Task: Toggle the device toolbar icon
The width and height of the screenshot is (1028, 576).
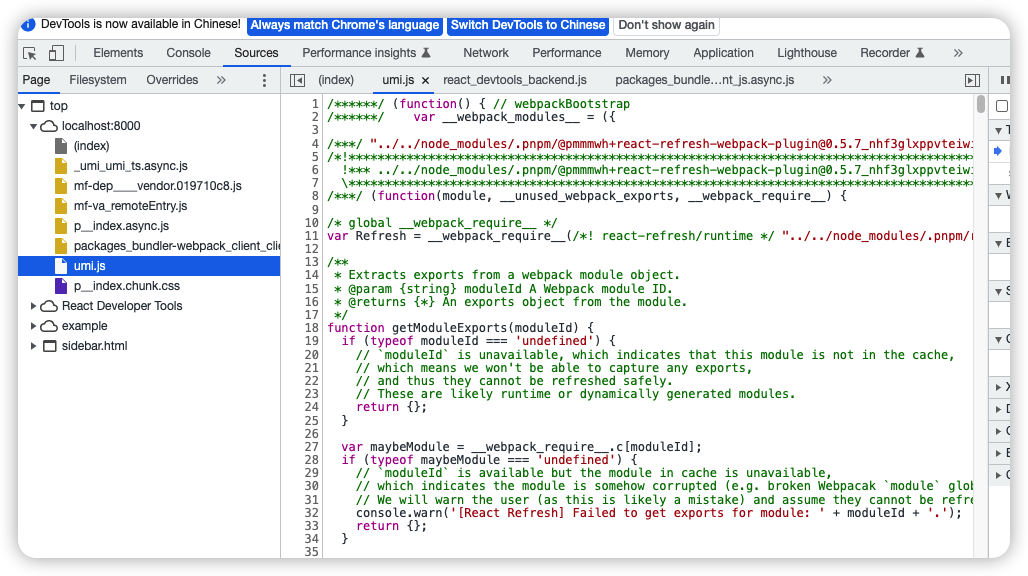Action: [x=56, y=53]
